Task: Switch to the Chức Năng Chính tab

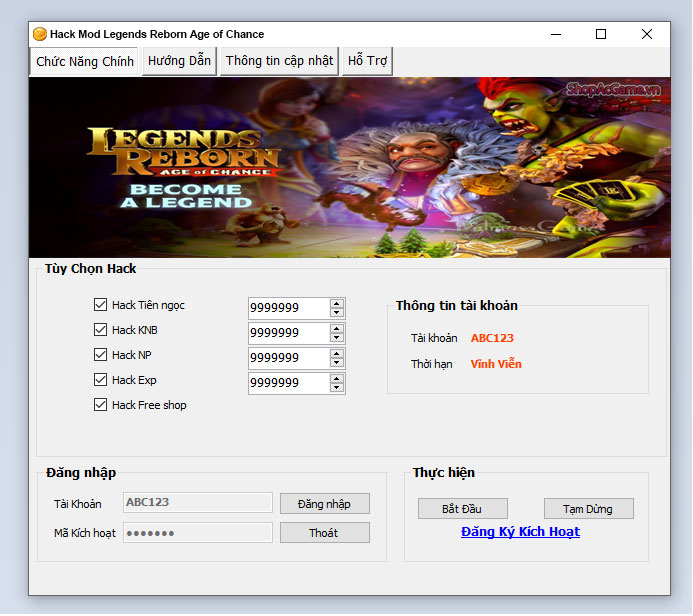Action: pos(84,61)
